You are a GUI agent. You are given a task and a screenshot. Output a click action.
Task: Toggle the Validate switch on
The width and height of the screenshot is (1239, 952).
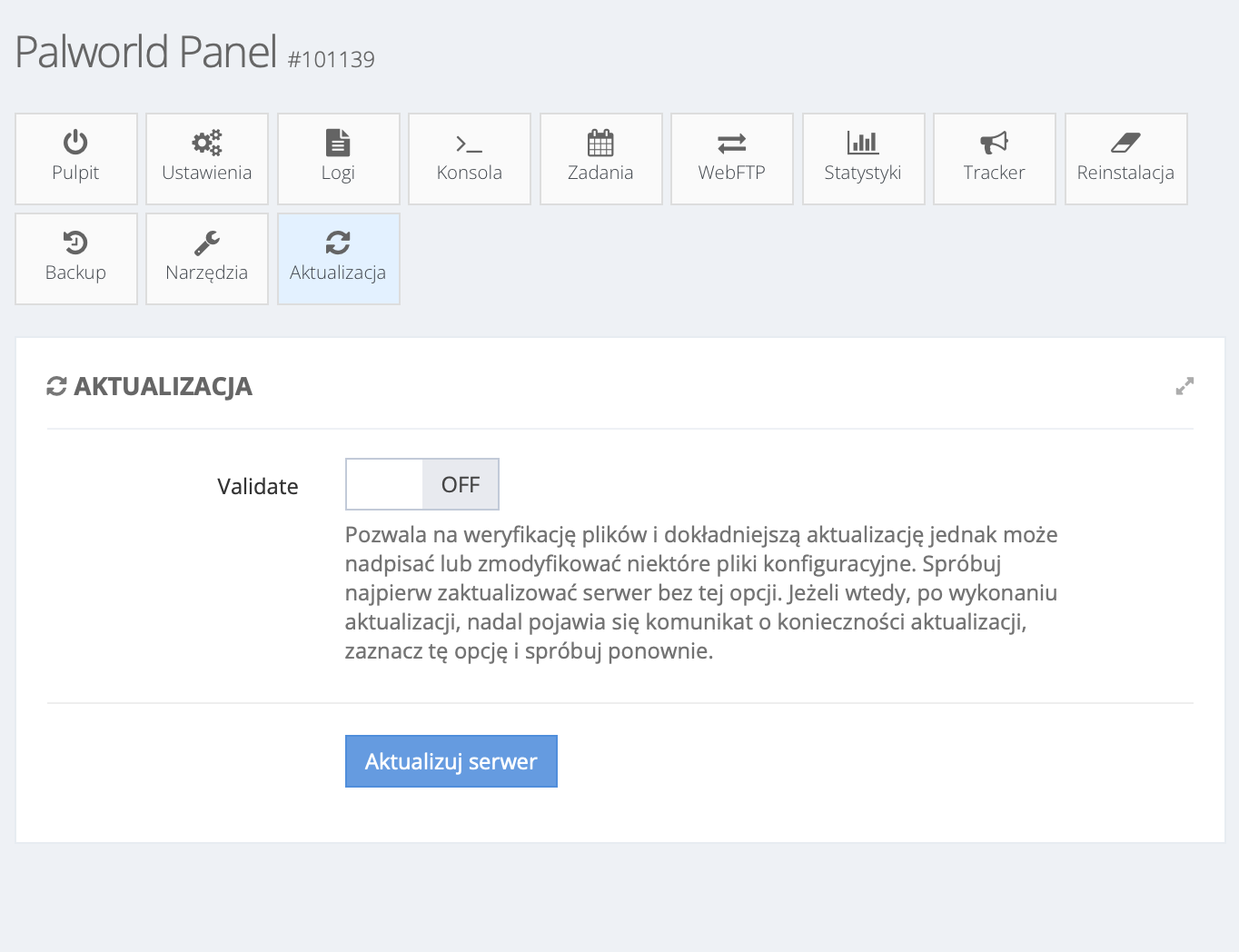(385, 484)
